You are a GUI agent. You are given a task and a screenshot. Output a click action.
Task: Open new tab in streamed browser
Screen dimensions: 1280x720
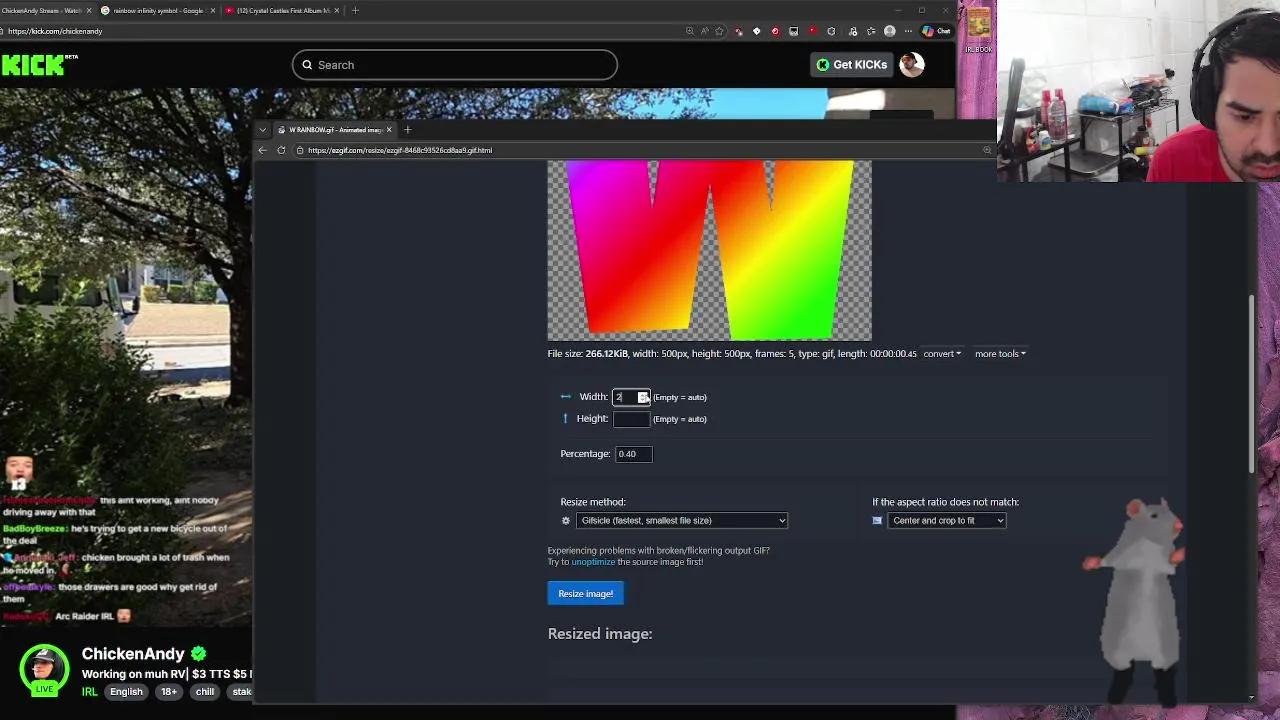(x=407, y=130)
